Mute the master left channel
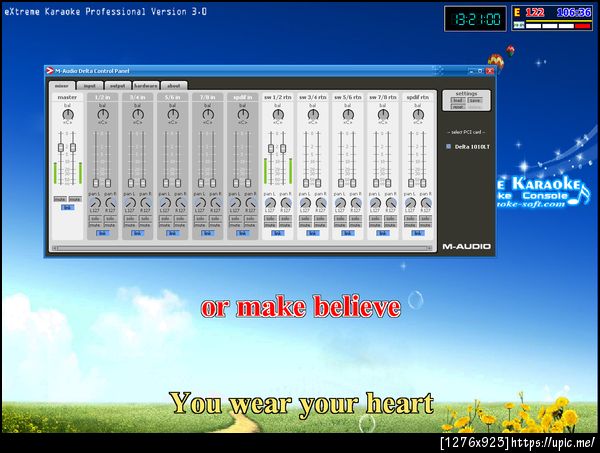This screenshot has width=600, height=453. click(60, 199)
